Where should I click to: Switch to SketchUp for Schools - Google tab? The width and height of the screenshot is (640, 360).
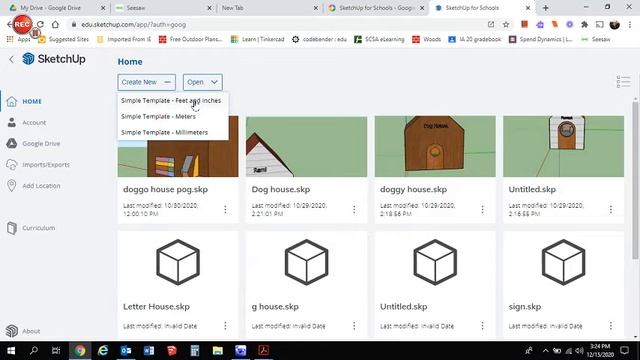point(376,8)
